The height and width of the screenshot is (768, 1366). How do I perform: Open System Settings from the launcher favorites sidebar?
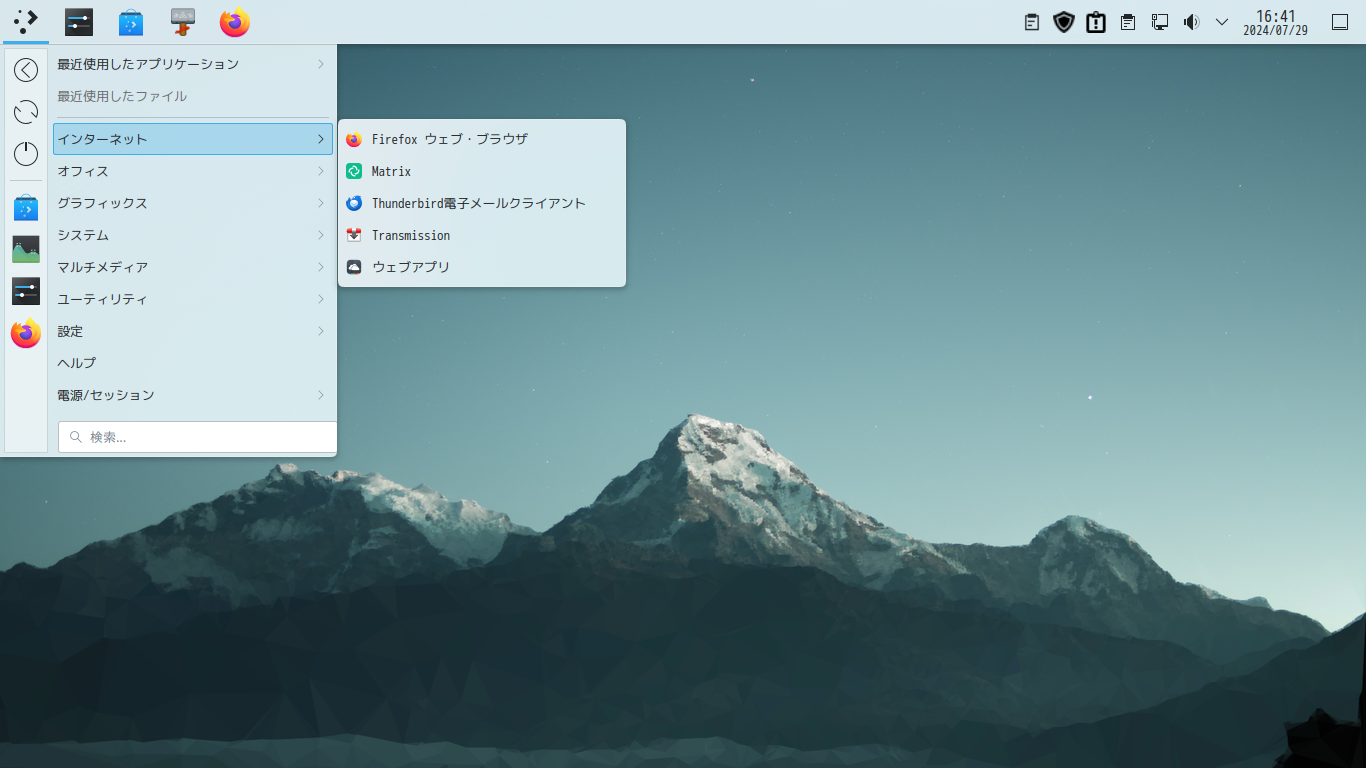point(26,291)
